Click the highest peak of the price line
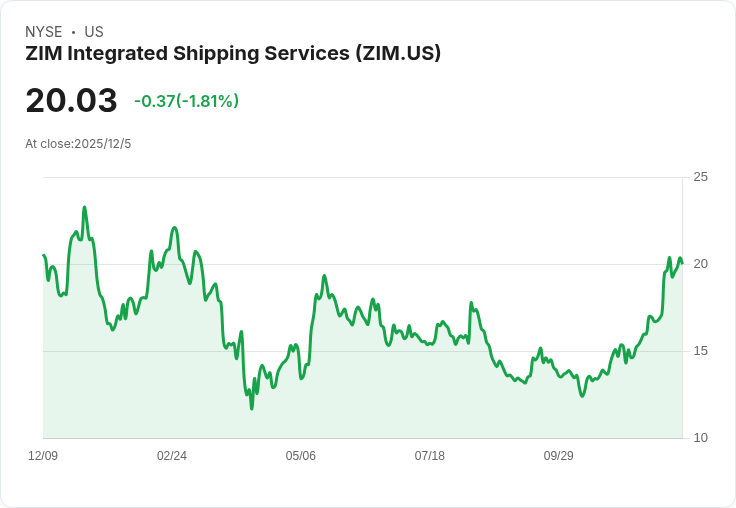The height and width of the screenshot is (508, 736). (84, 207)
